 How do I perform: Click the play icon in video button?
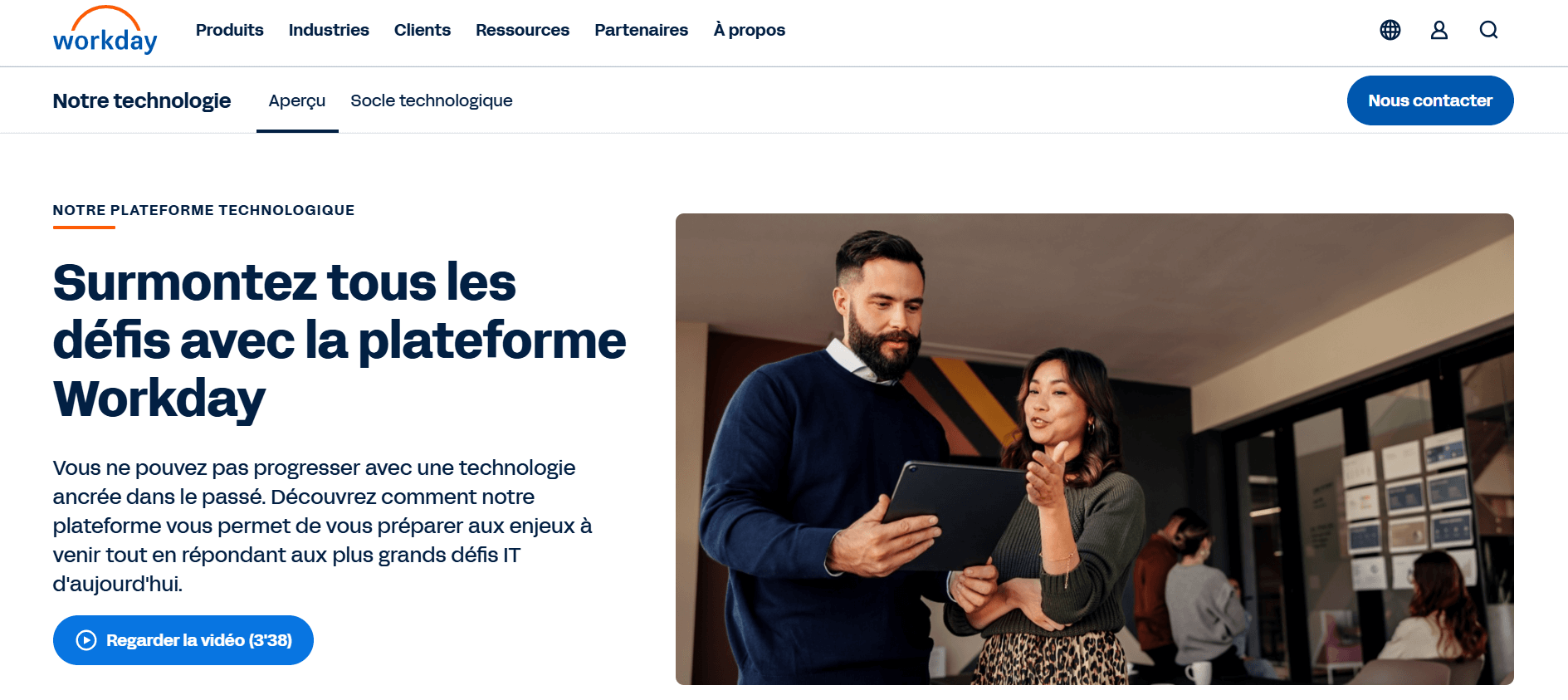pyautogui.click(x=86, y=640)
